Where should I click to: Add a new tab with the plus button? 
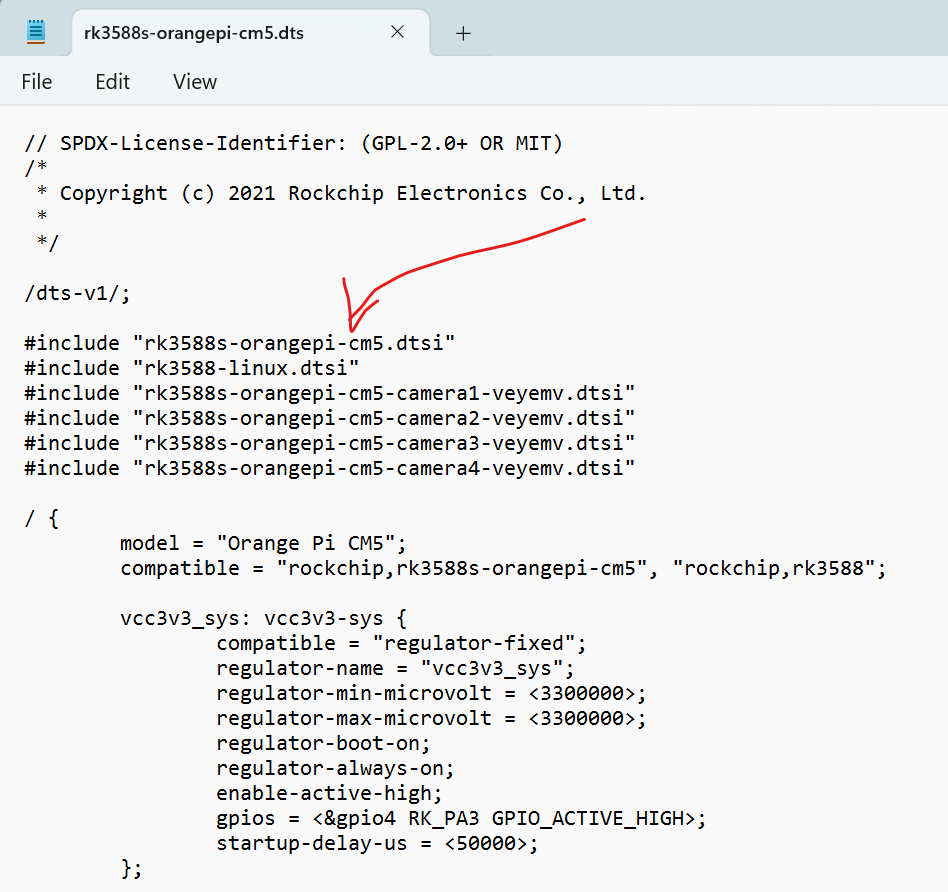(463, 33)
